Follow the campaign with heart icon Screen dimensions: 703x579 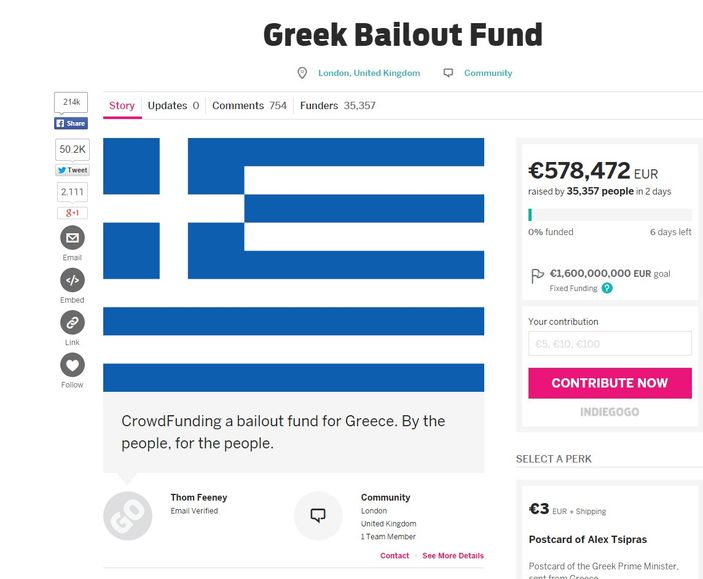[x=72, y=365]
